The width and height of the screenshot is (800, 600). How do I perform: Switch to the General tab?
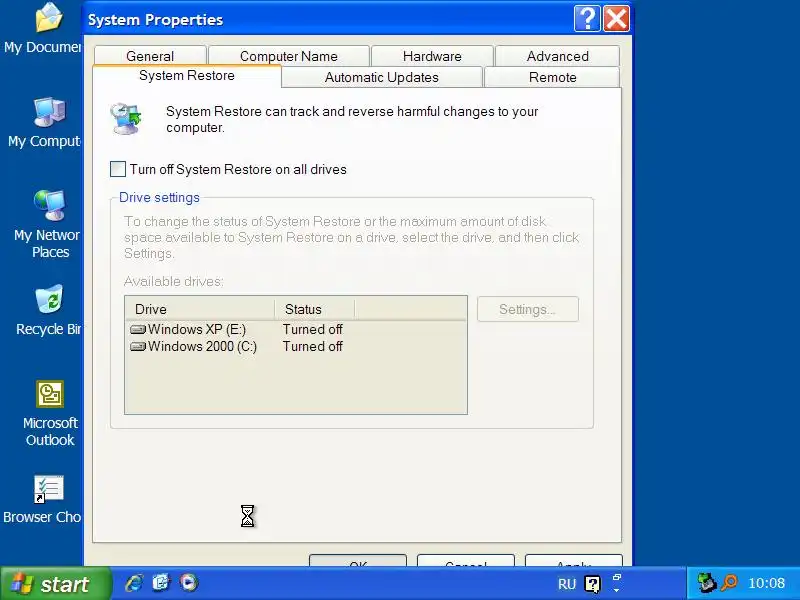(150, 56)
